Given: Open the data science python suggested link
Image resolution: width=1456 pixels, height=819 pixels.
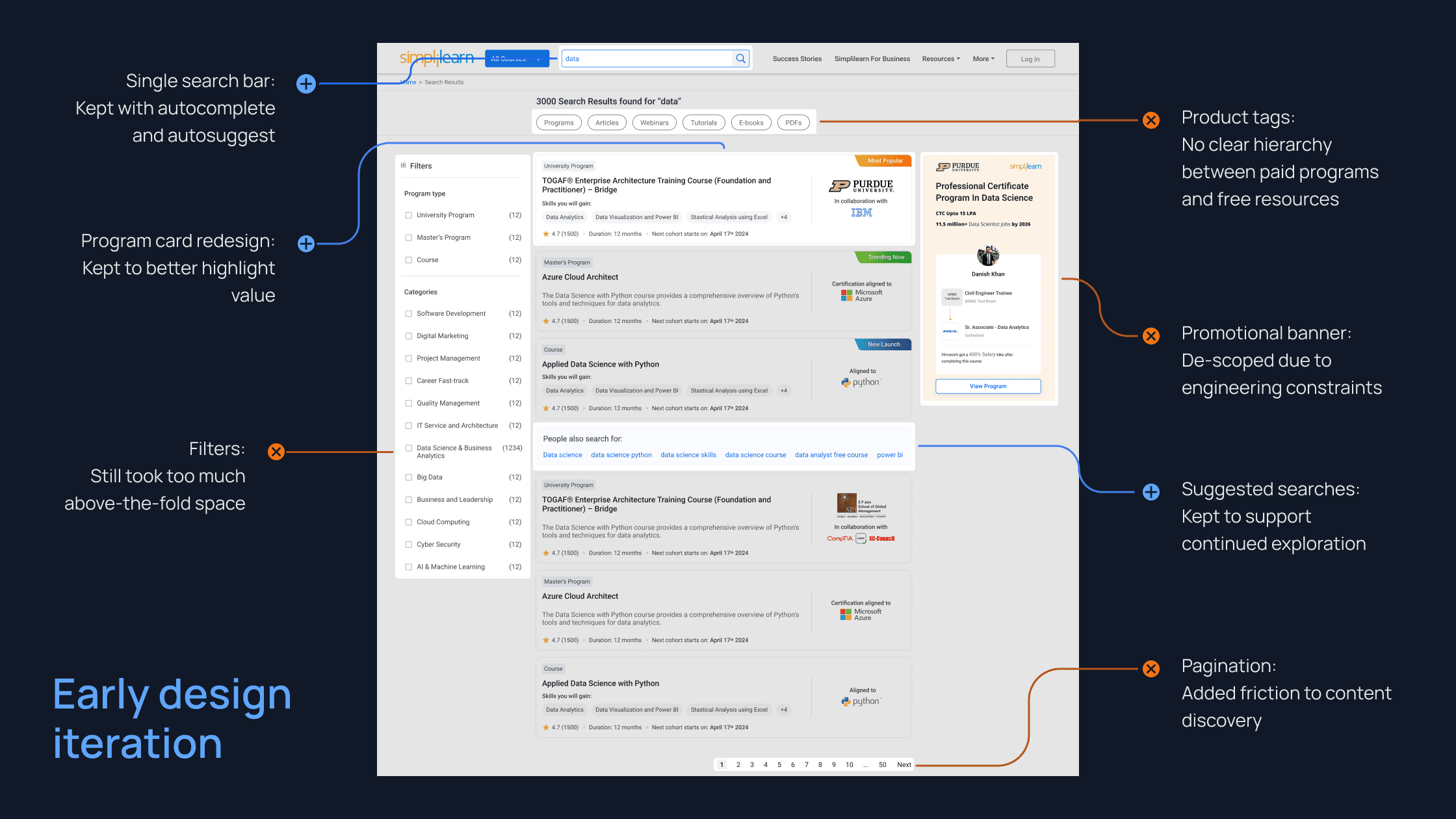Looking at the screenshot, I should point(621,455).
